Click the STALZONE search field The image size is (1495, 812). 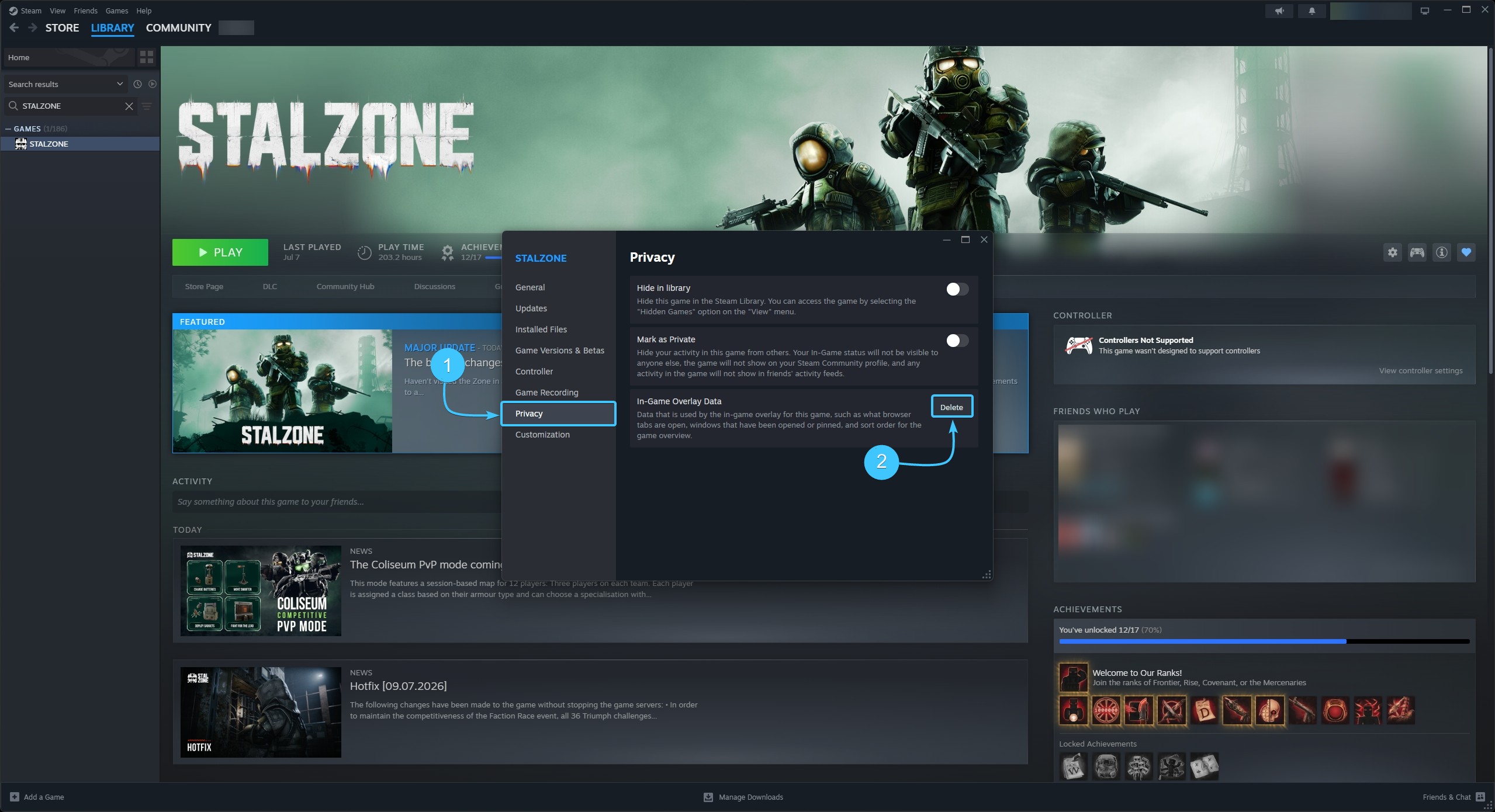(71, 106)
